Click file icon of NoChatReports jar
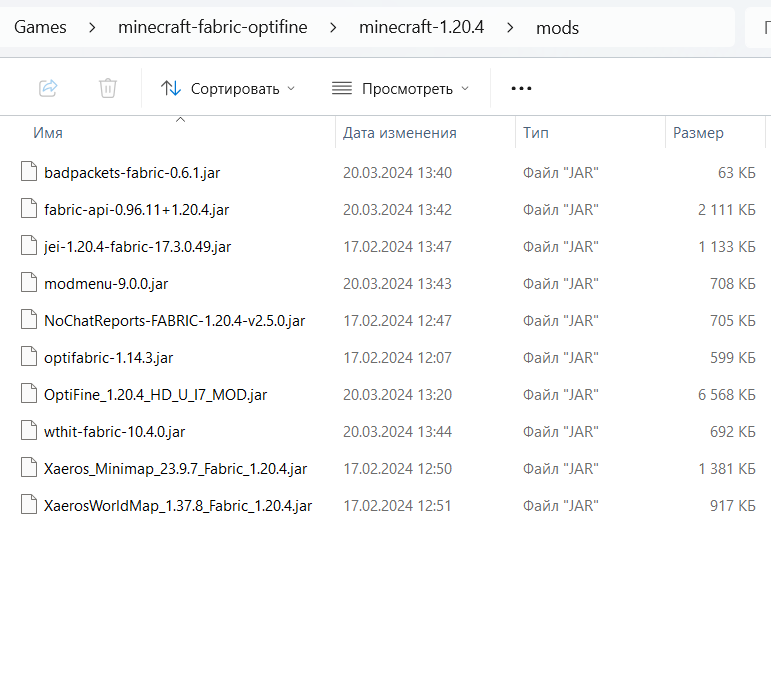 tap(29, 320)
